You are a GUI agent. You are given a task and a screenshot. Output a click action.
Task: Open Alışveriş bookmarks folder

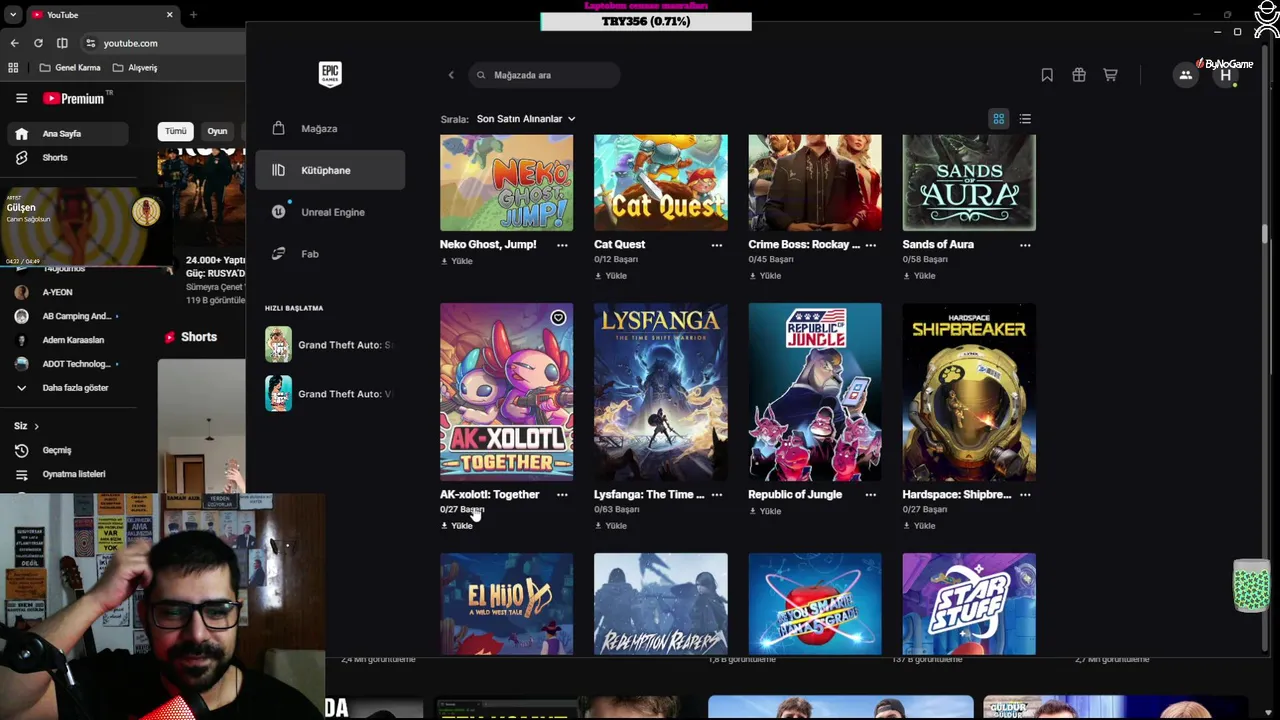(135, 68)
